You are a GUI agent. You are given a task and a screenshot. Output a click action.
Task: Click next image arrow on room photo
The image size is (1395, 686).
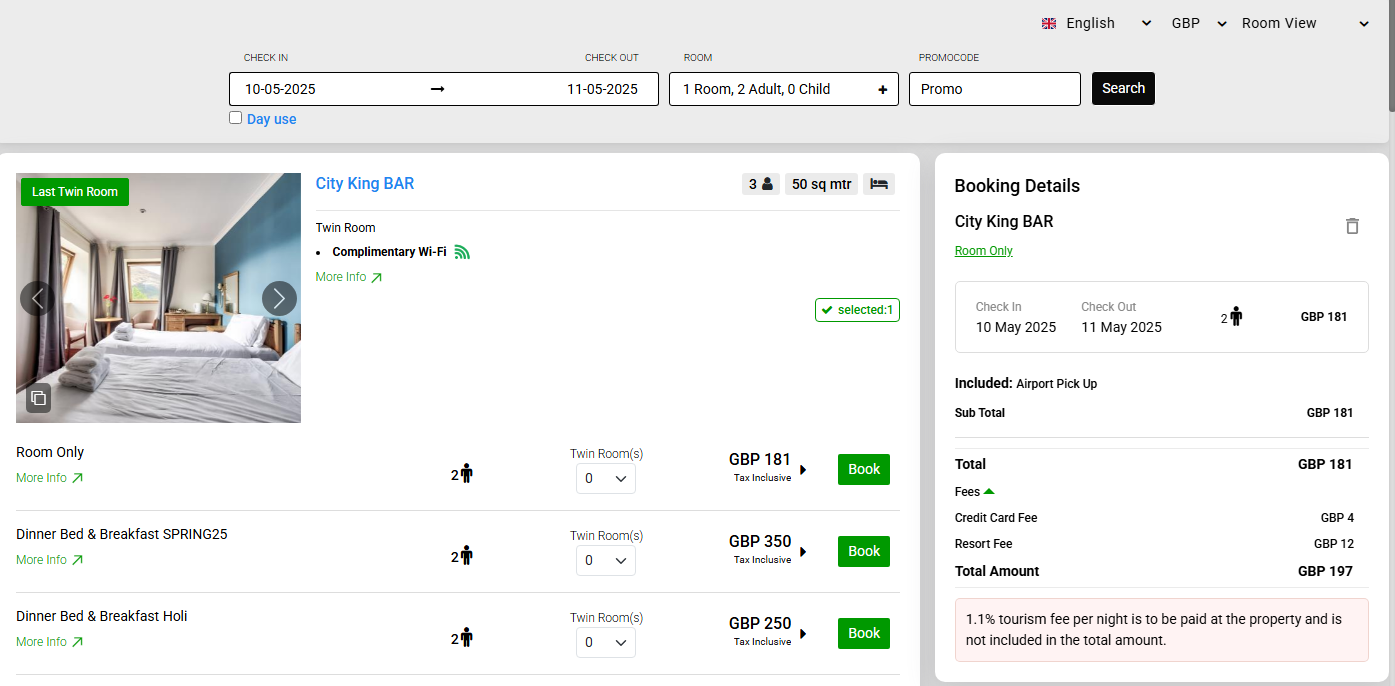279,298
